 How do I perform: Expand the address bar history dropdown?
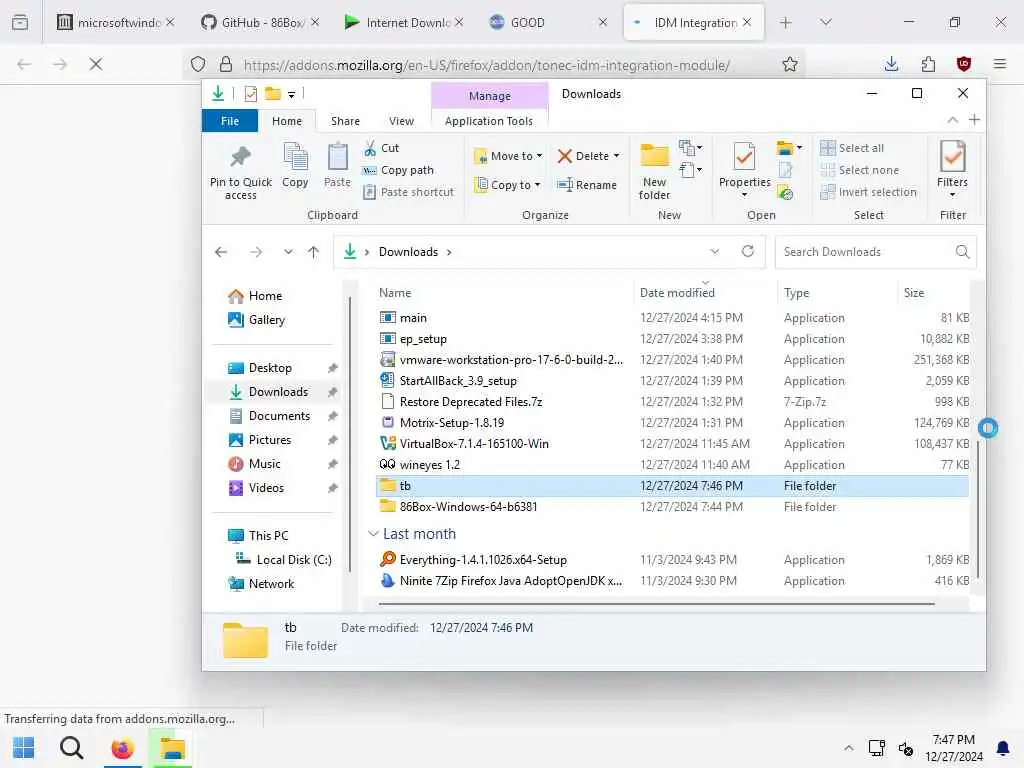714,251
